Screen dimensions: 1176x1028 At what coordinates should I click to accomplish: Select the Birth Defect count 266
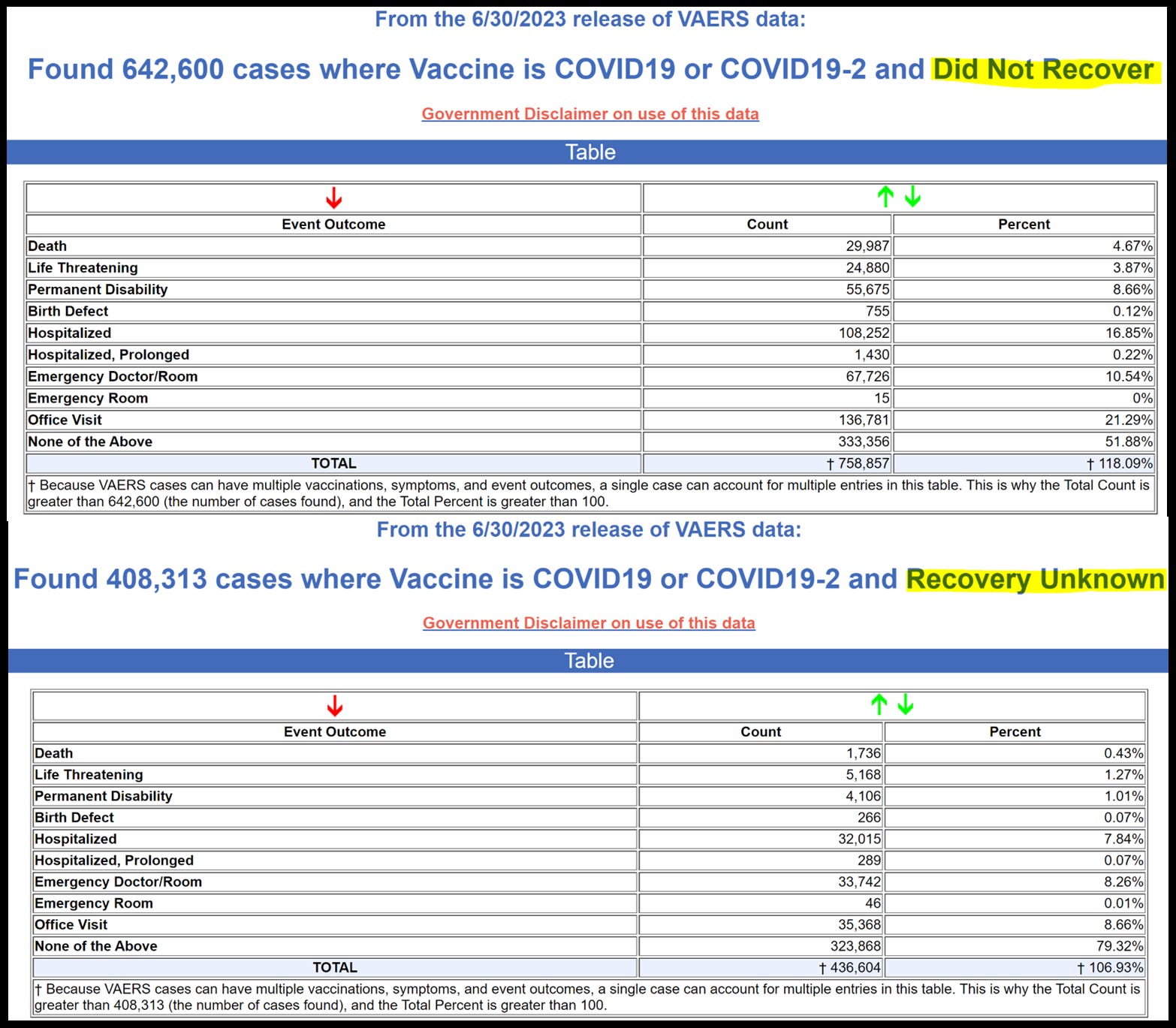point(870,817)
